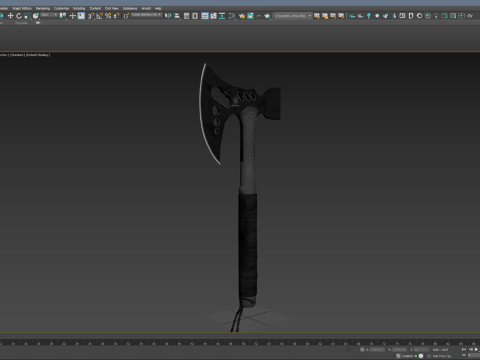The height and width of the screenshot is (360, 480).
Task: Toggle absolute/offset transform mode icon
Action: [362, 349]
